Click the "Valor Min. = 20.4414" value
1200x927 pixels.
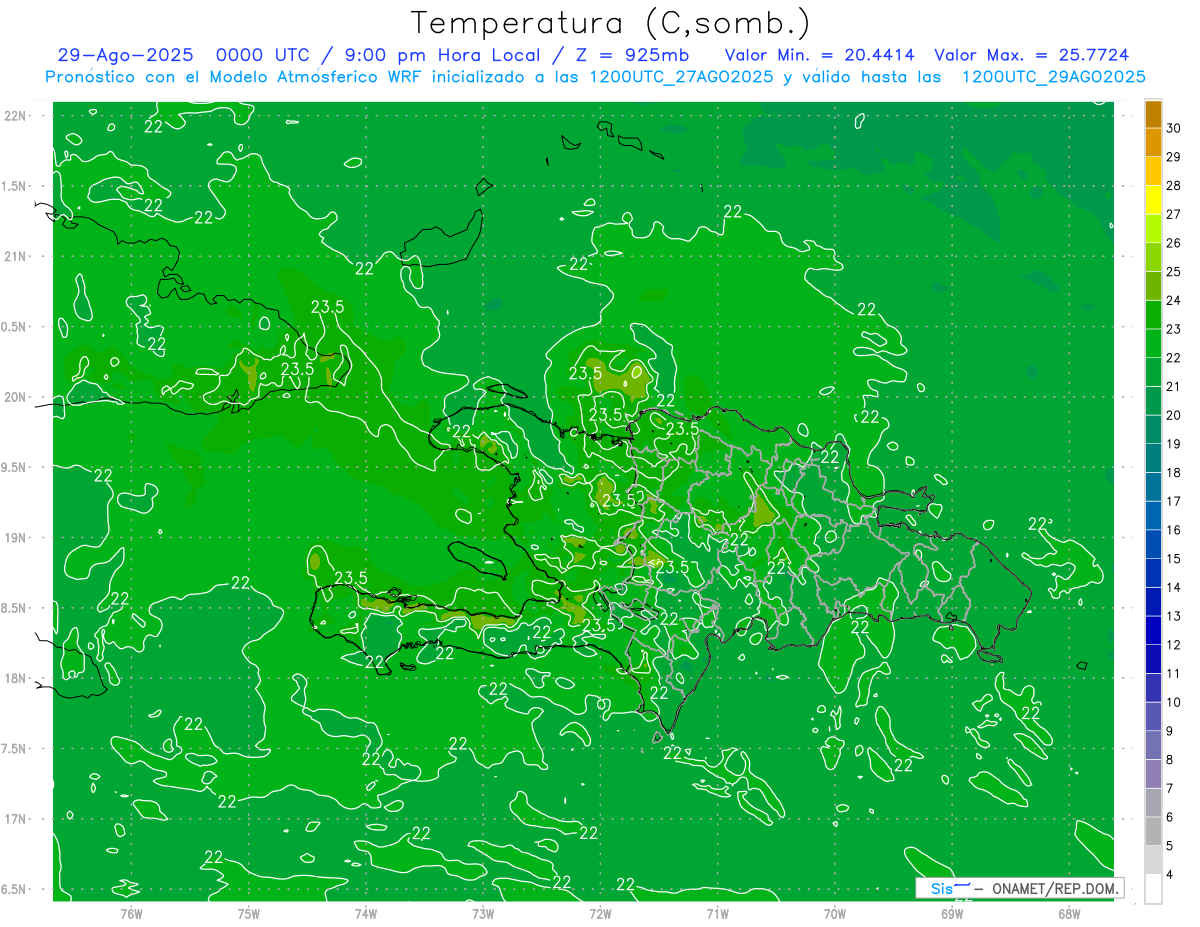[x=818, y=55]
